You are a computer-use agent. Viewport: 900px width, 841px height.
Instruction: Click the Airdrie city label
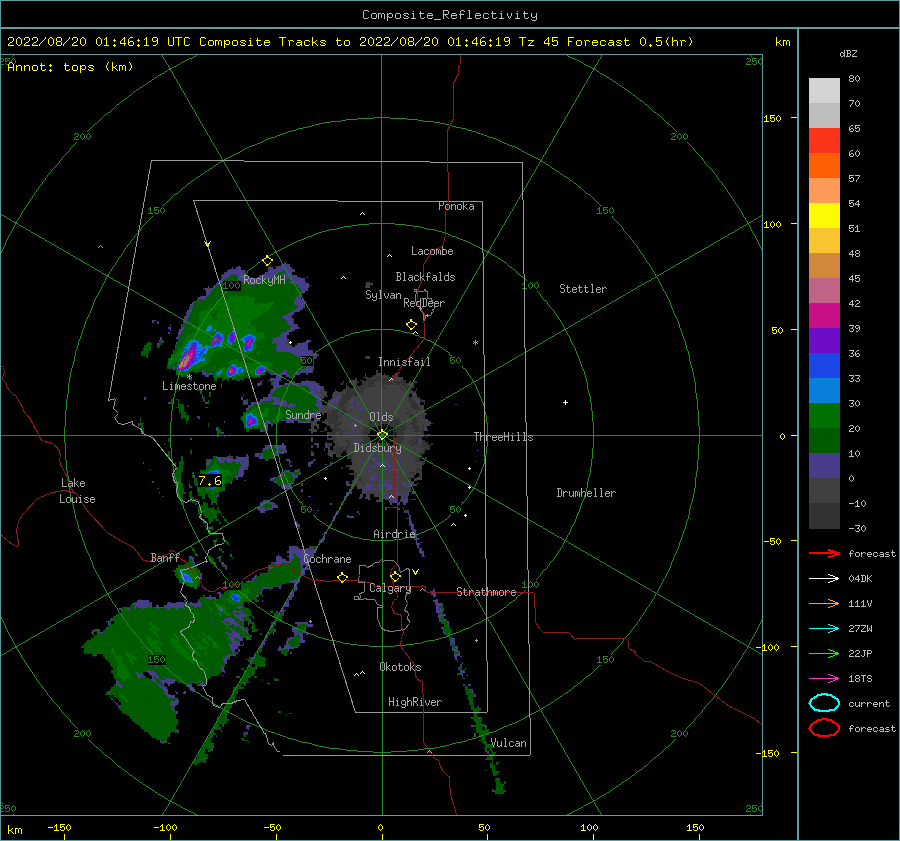coord(394,534)
